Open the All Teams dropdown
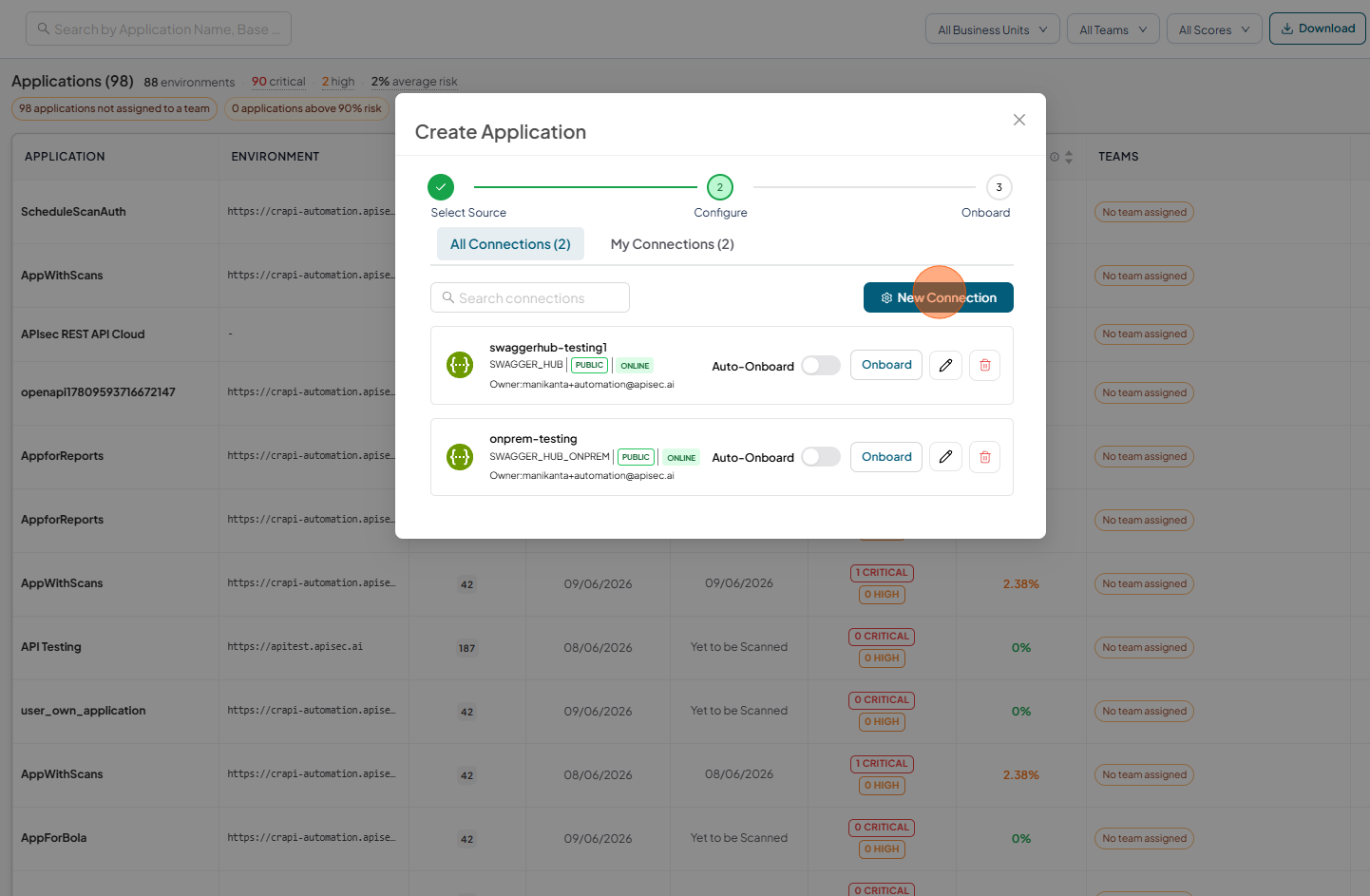 click(x=1113, y=29)
